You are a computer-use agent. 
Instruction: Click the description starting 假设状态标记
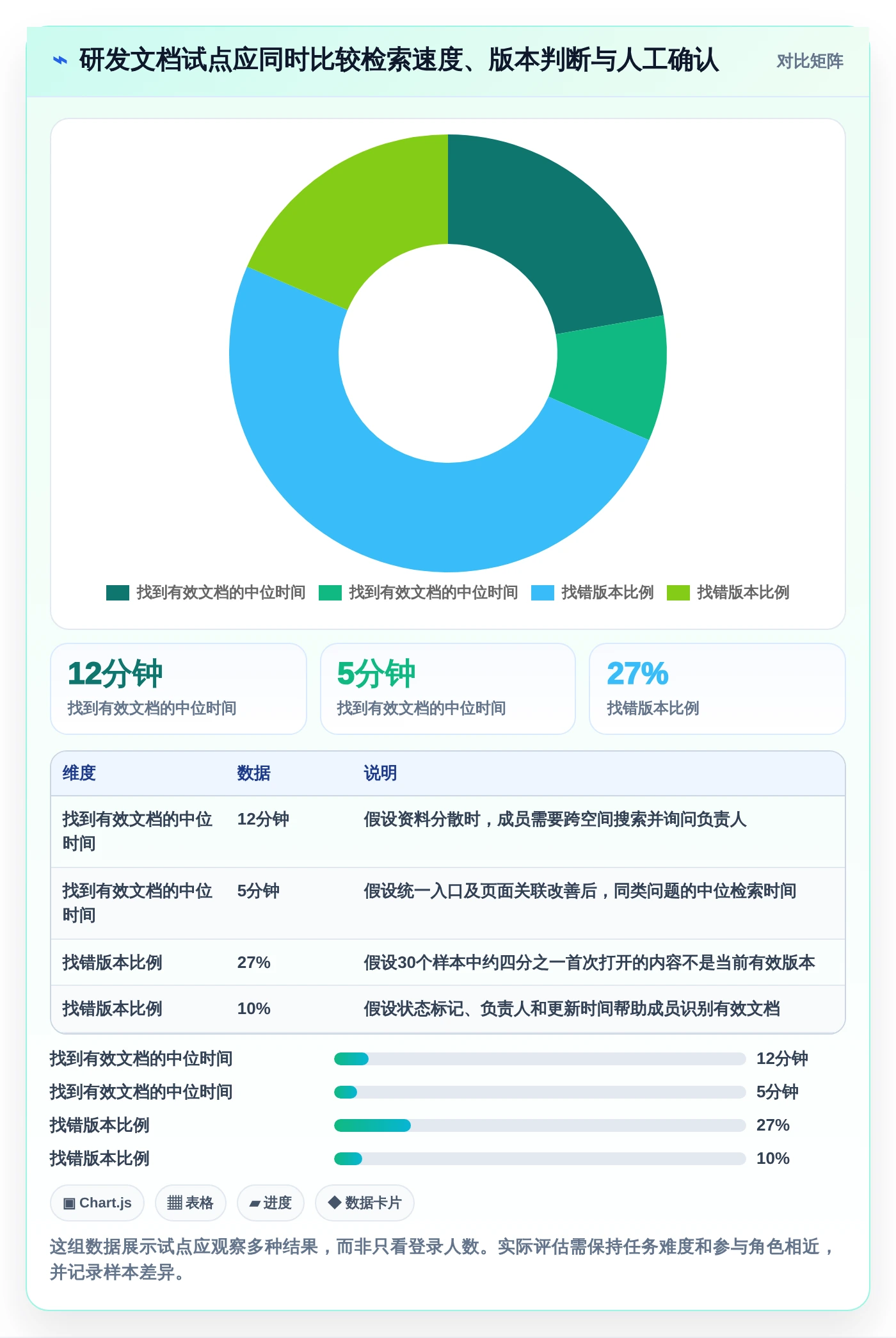(572, 1009)
